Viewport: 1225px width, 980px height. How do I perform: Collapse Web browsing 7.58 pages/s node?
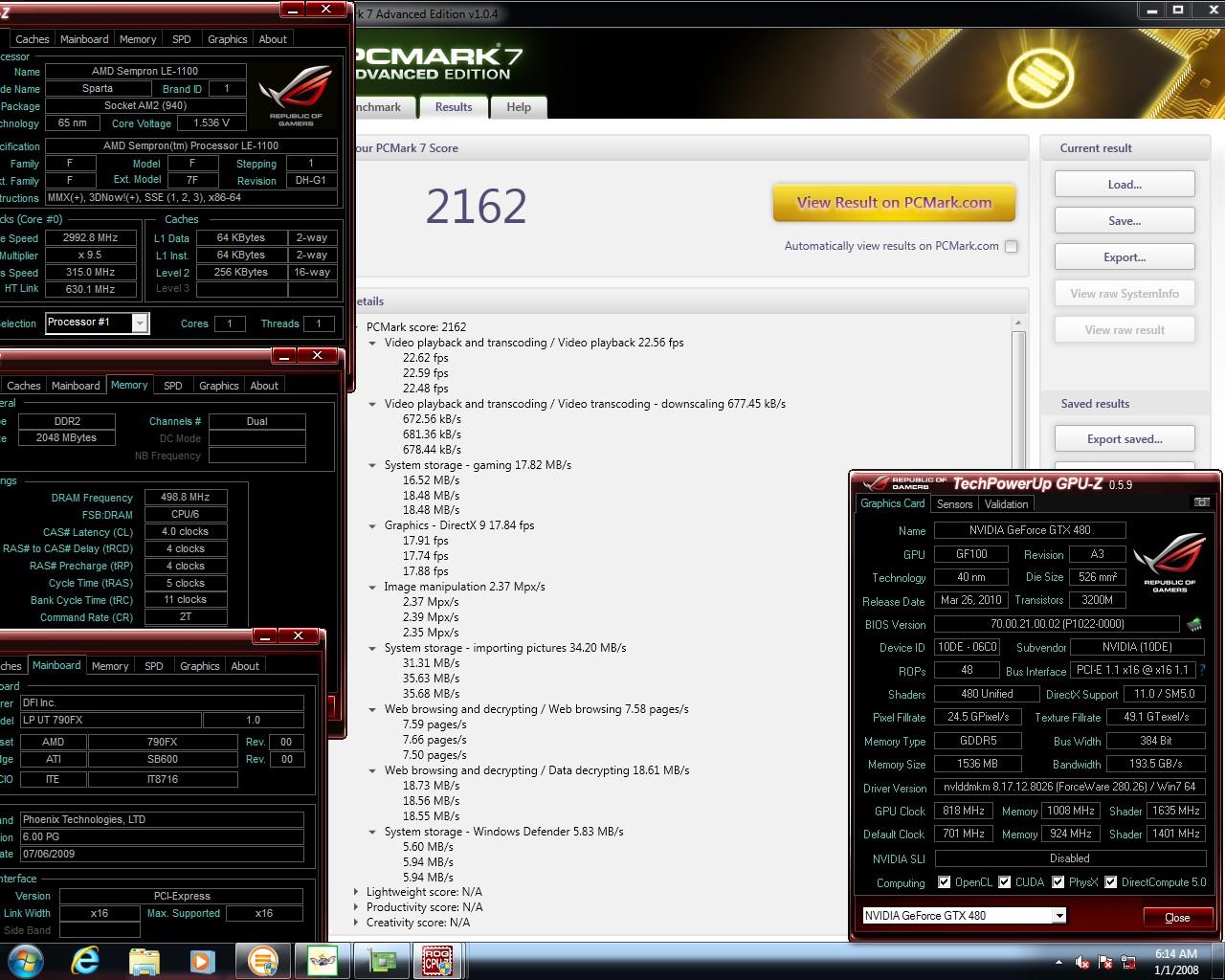(372, 709)
